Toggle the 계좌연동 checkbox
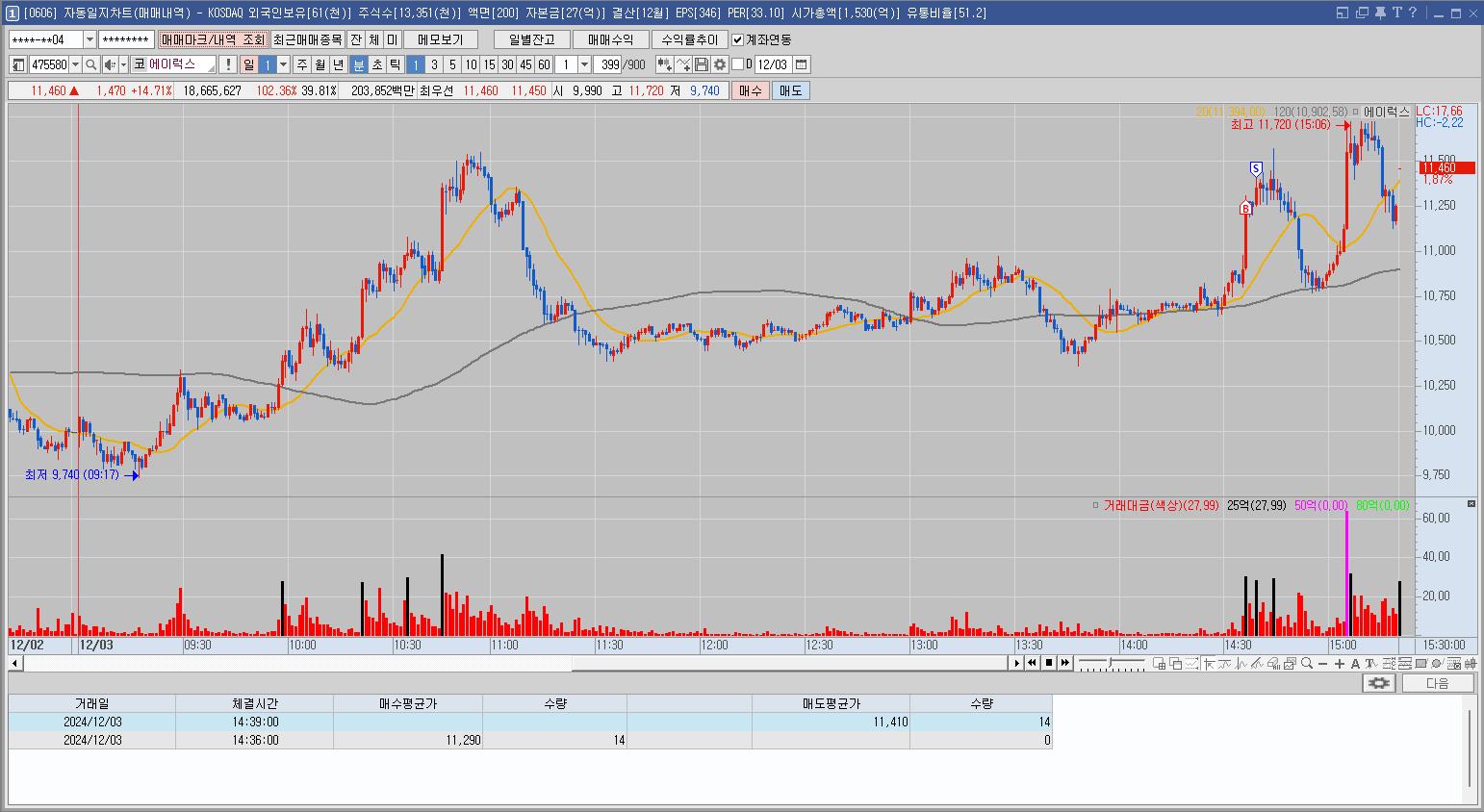The width and height of the screenshot is (1484, 812). (x=738, y=39)
